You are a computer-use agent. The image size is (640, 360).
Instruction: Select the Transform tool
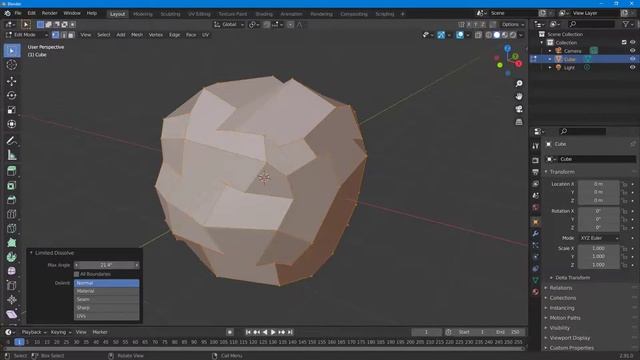coord(12,124)
